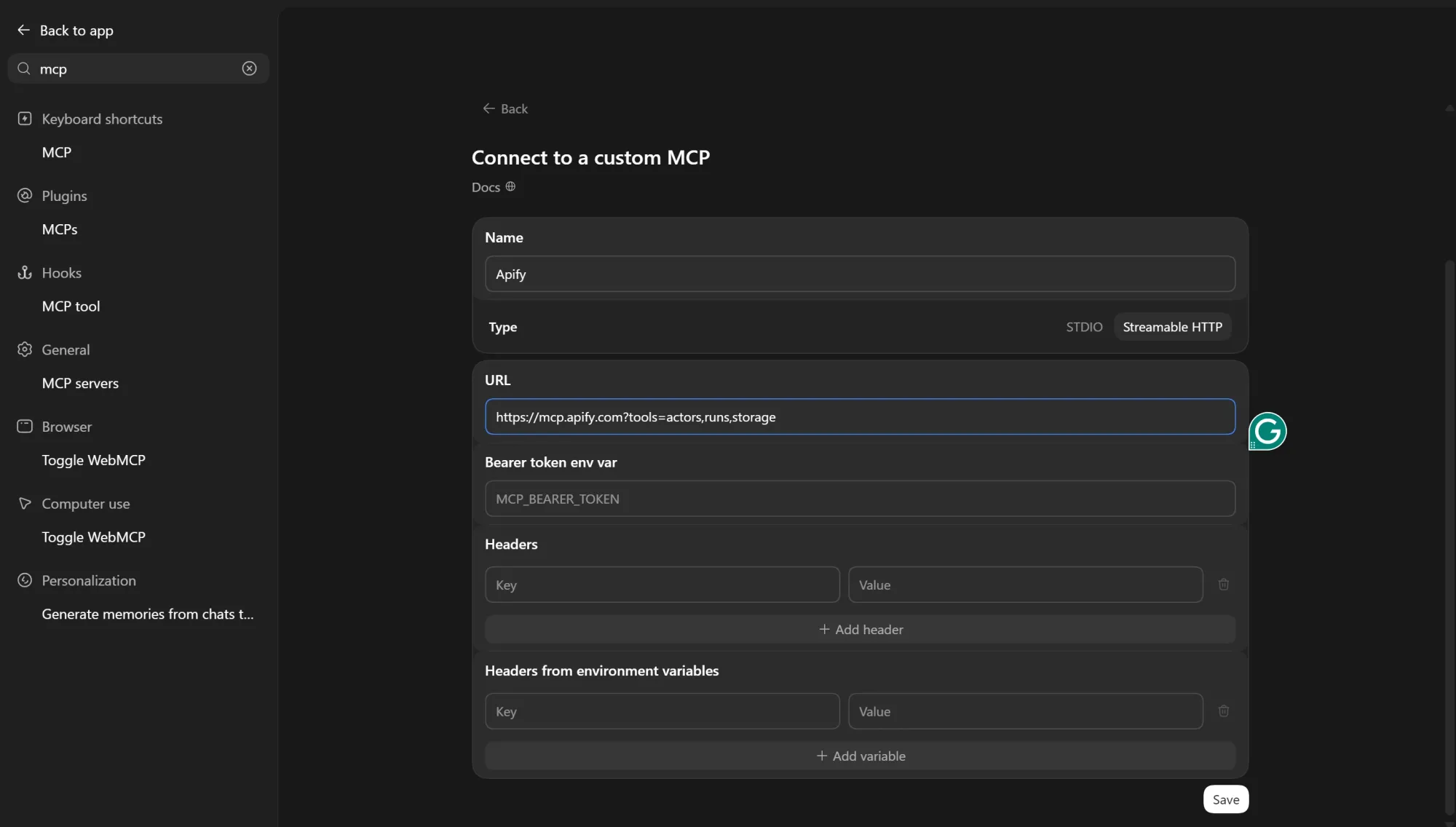Viewport: 1456px width, 827px height.
Task: Click the General heading
Action: 66,349
